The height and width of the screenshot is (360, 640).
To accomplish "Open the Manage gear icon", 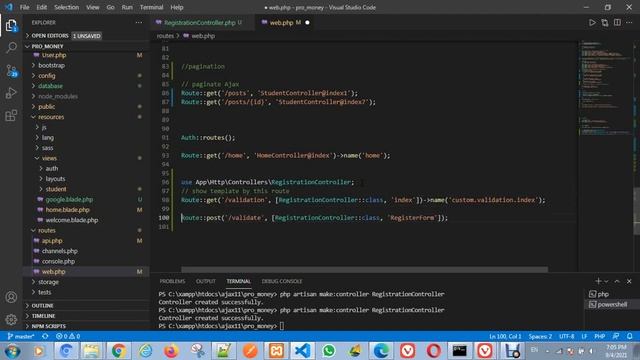I will coord(11,319).
